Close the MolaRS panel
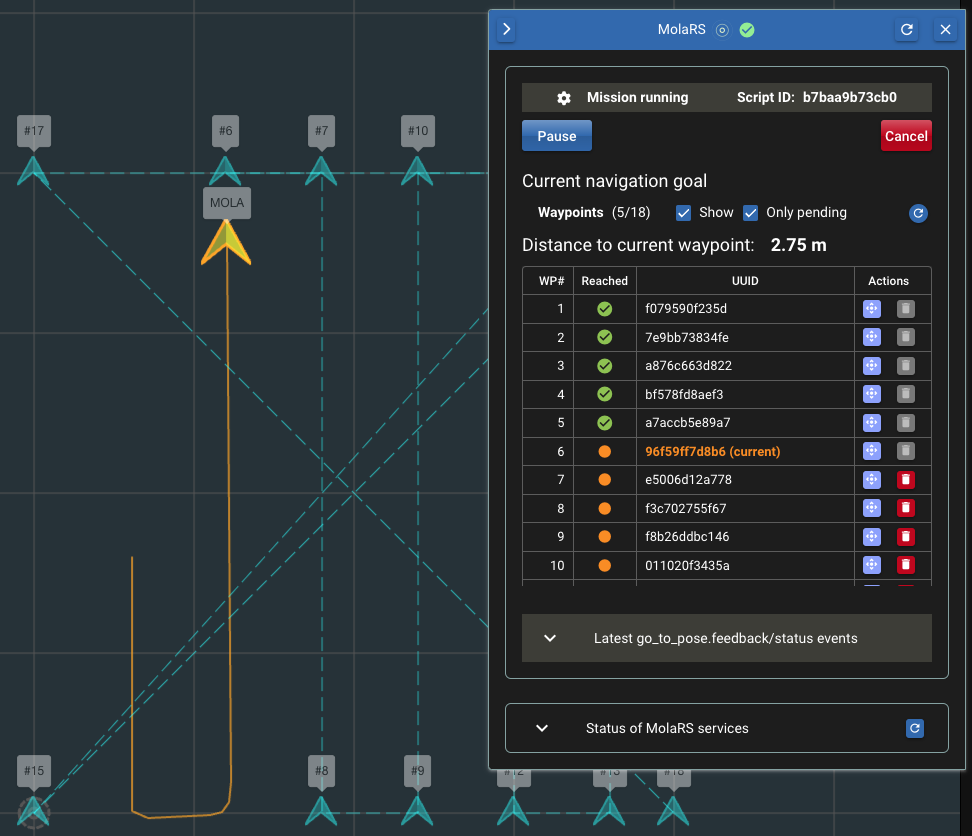 (945, 30)
